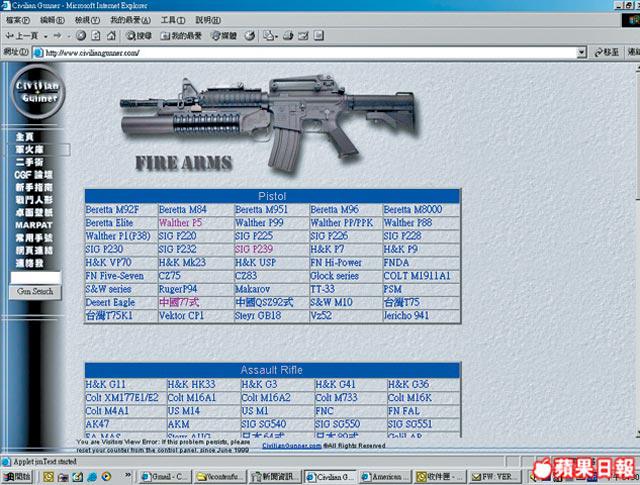640x485 pixels.
Task: Open the address bar URL dropdown
Action: click(x=582, y=52)
